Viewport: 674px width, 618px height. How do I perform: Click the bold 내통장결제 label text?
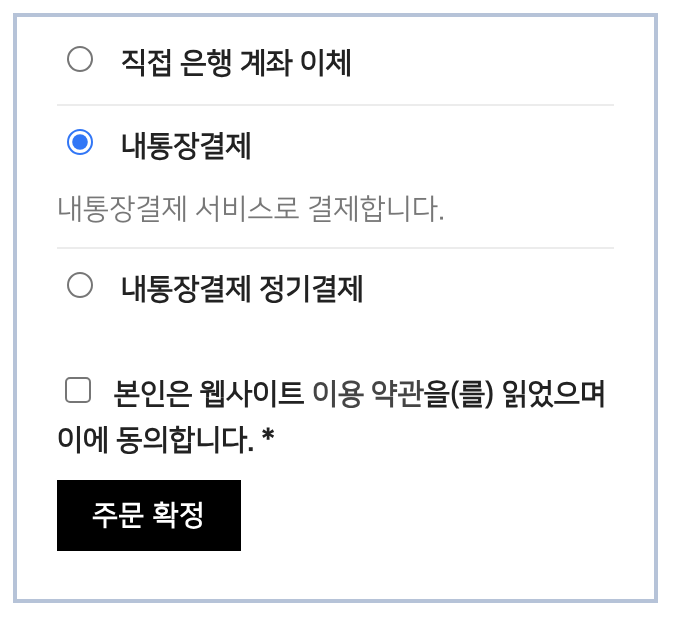coord(186,146)
